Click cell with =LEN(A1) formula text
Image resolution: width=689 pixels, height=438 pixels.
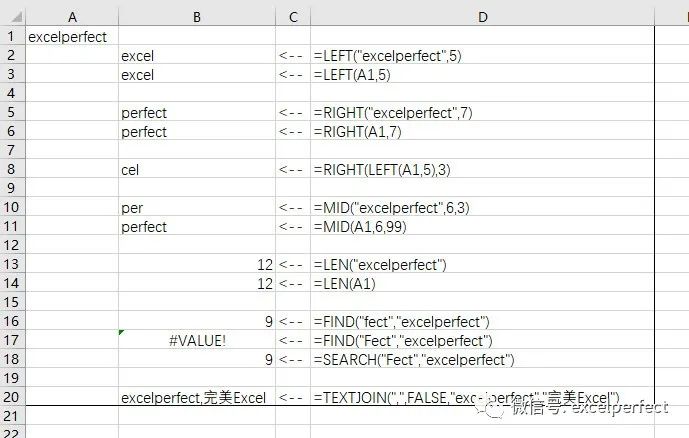pyautogui.click(x=482, y=283)
